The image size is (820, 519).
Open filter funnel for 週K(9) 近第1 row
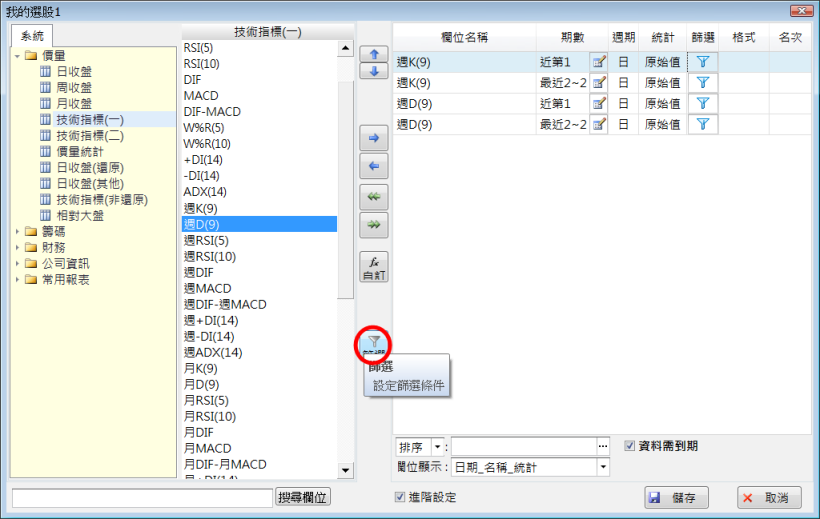point(703,62)
